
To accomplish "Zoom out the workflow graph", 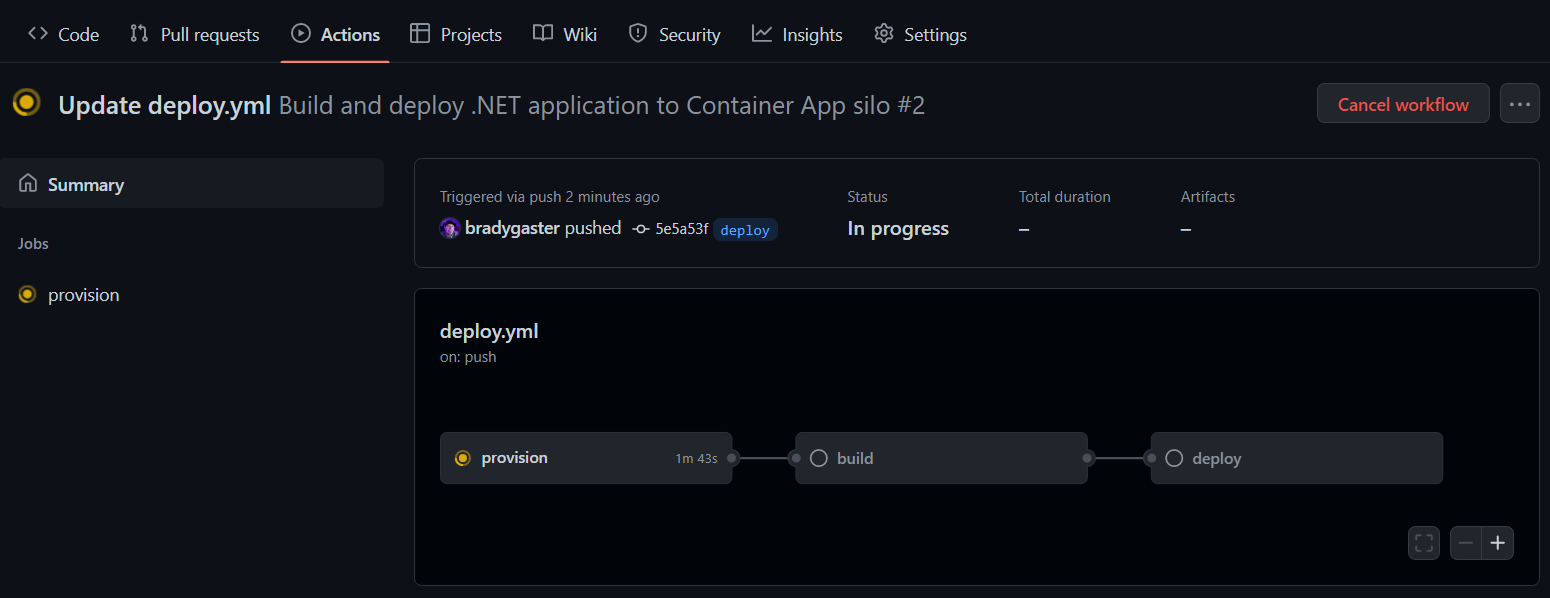I will pos(1466,543).
